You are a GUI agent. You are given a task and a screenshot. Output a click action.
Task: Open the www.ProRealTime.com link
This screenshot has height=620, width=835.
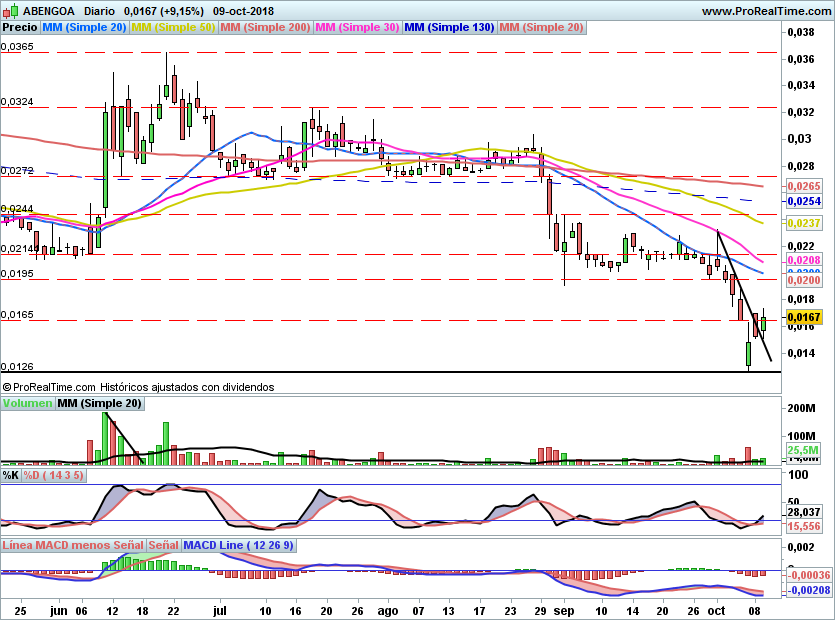pyautogui.click(x=766, y=11)
